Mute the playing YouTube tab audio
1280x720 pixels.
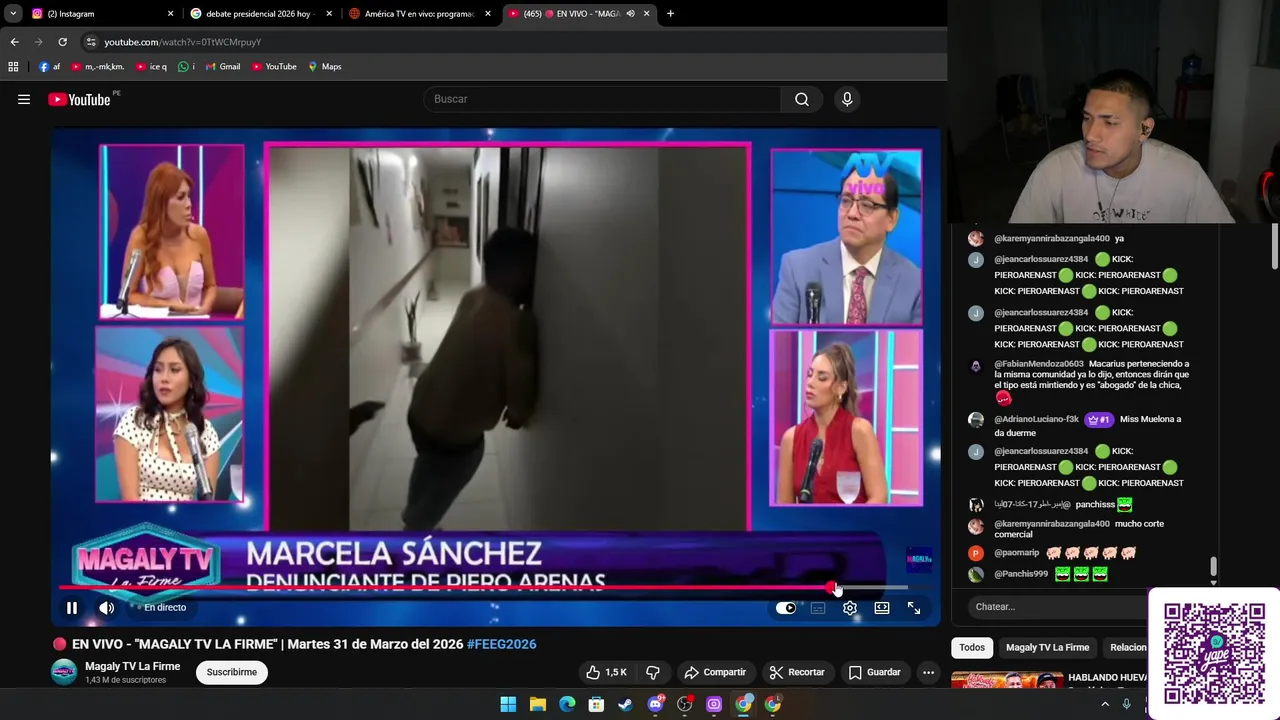pyautogui.click(x=630, y=14)
